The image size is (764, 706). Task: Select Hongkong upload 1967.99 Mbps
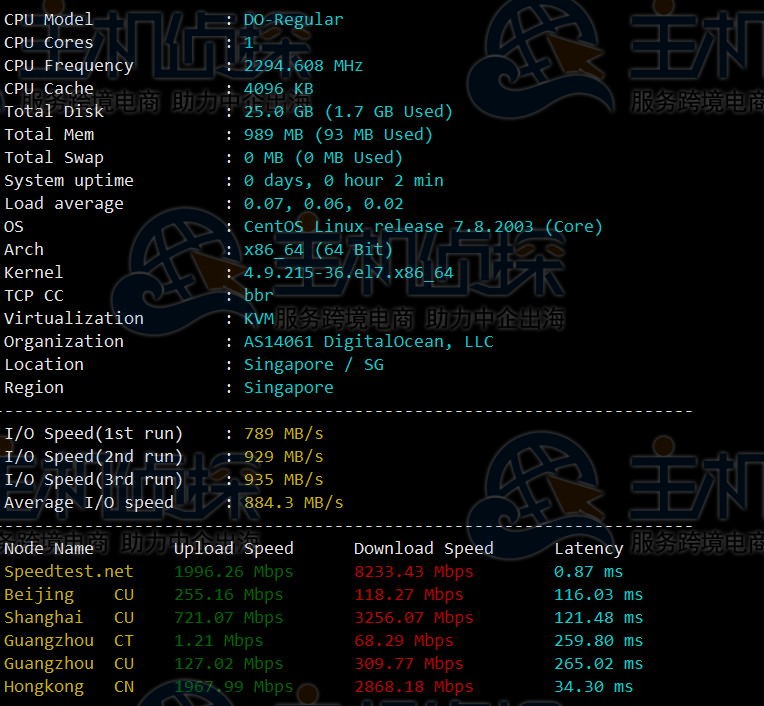click(234, 687)
